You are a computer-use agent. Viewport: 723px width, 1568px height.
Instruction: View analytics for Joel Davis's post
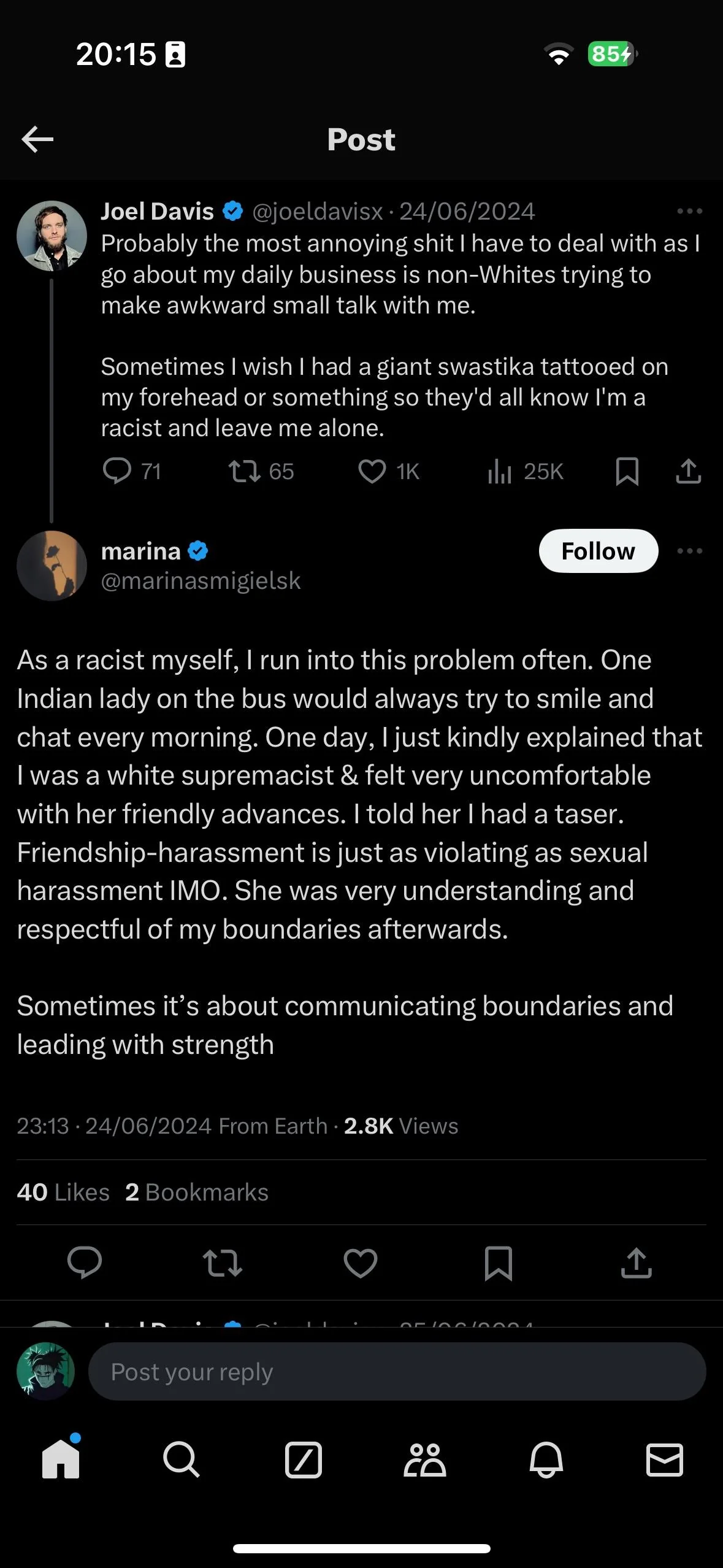point(500,471)
